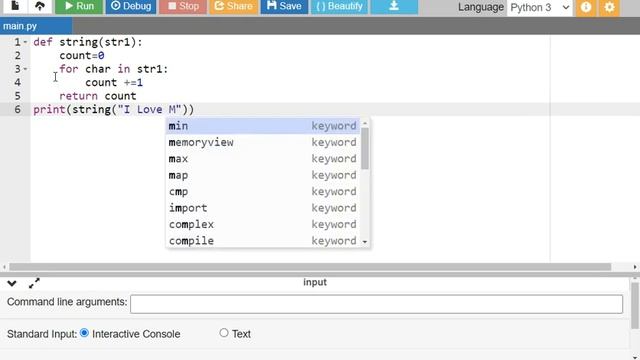Click the editor scroll-right arrow
640x360 pixels.
(635, 267)
